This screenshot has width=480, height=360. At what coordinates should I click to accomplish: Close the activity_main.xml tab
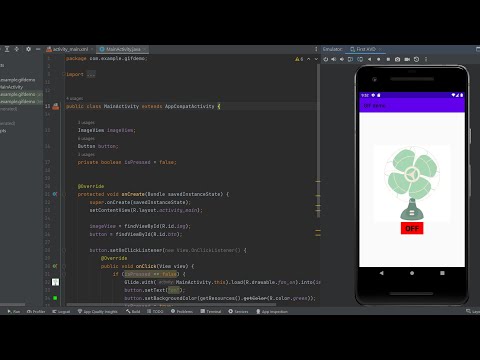(92, 49)
